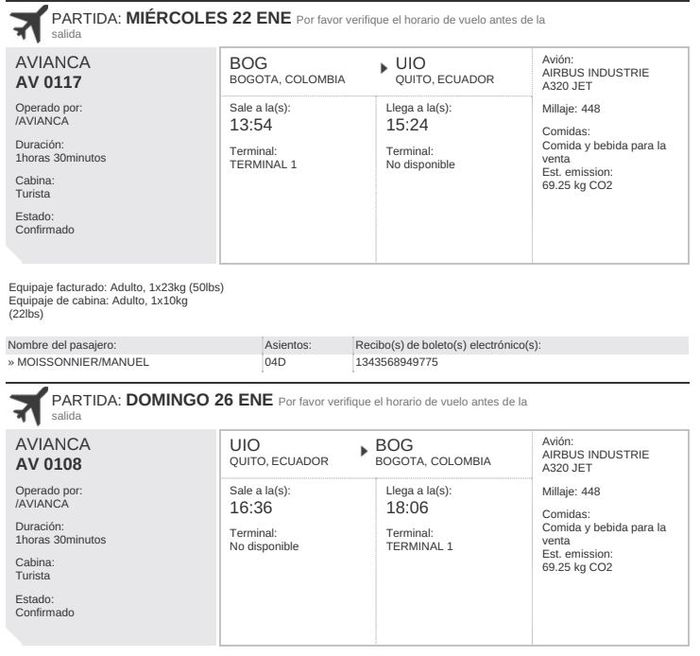Click departure time 13:54
This screenshot has width=700, height=656.
pos(251,125)
